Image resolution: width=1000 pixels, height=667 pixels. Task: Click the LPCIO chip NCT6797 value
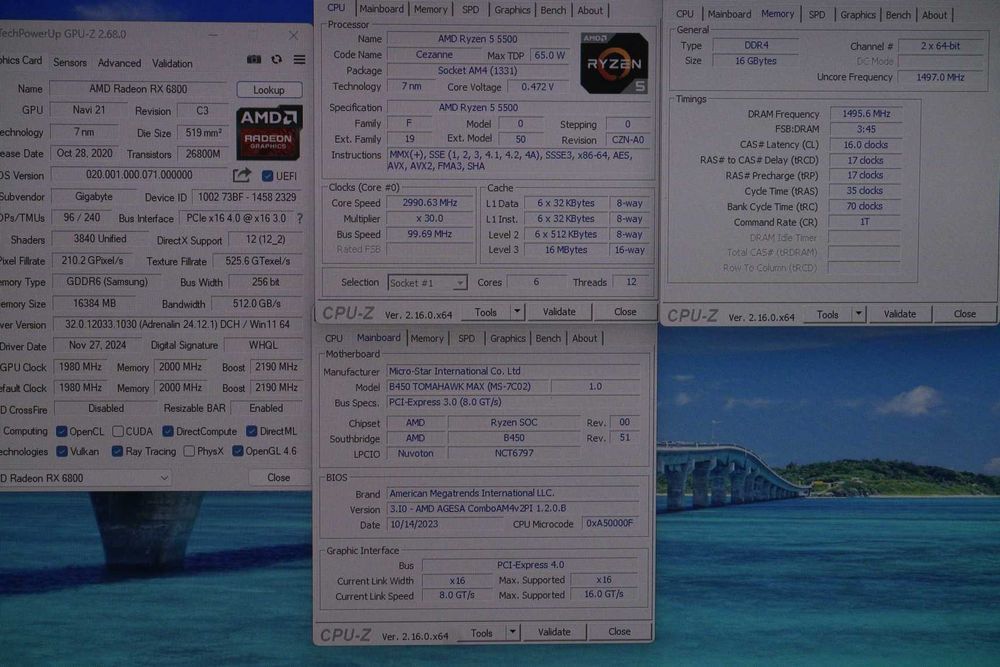pyautogui.click(x=513, y=453)
